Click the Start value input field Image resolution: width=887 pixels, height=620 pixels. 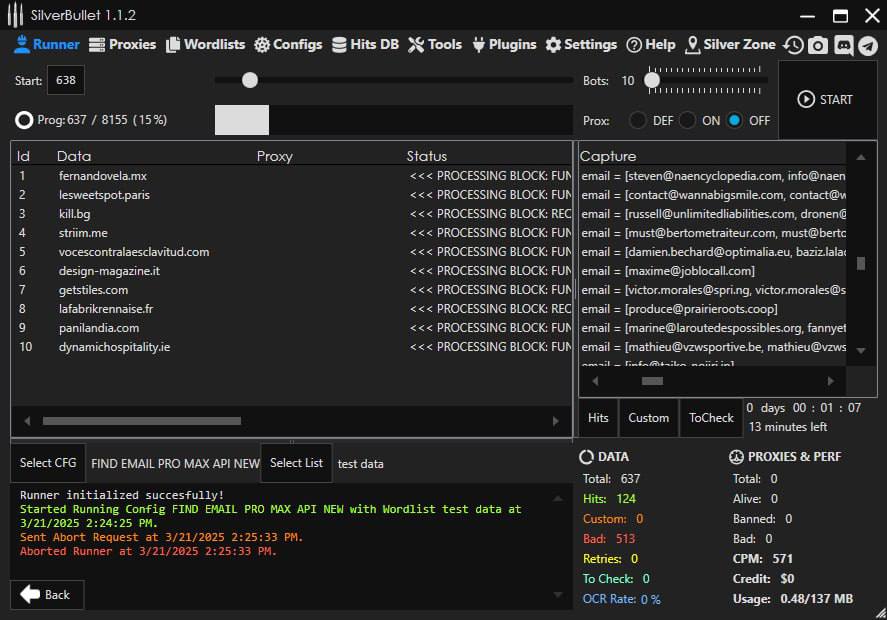pyautogui.click(x=65, y=80)
